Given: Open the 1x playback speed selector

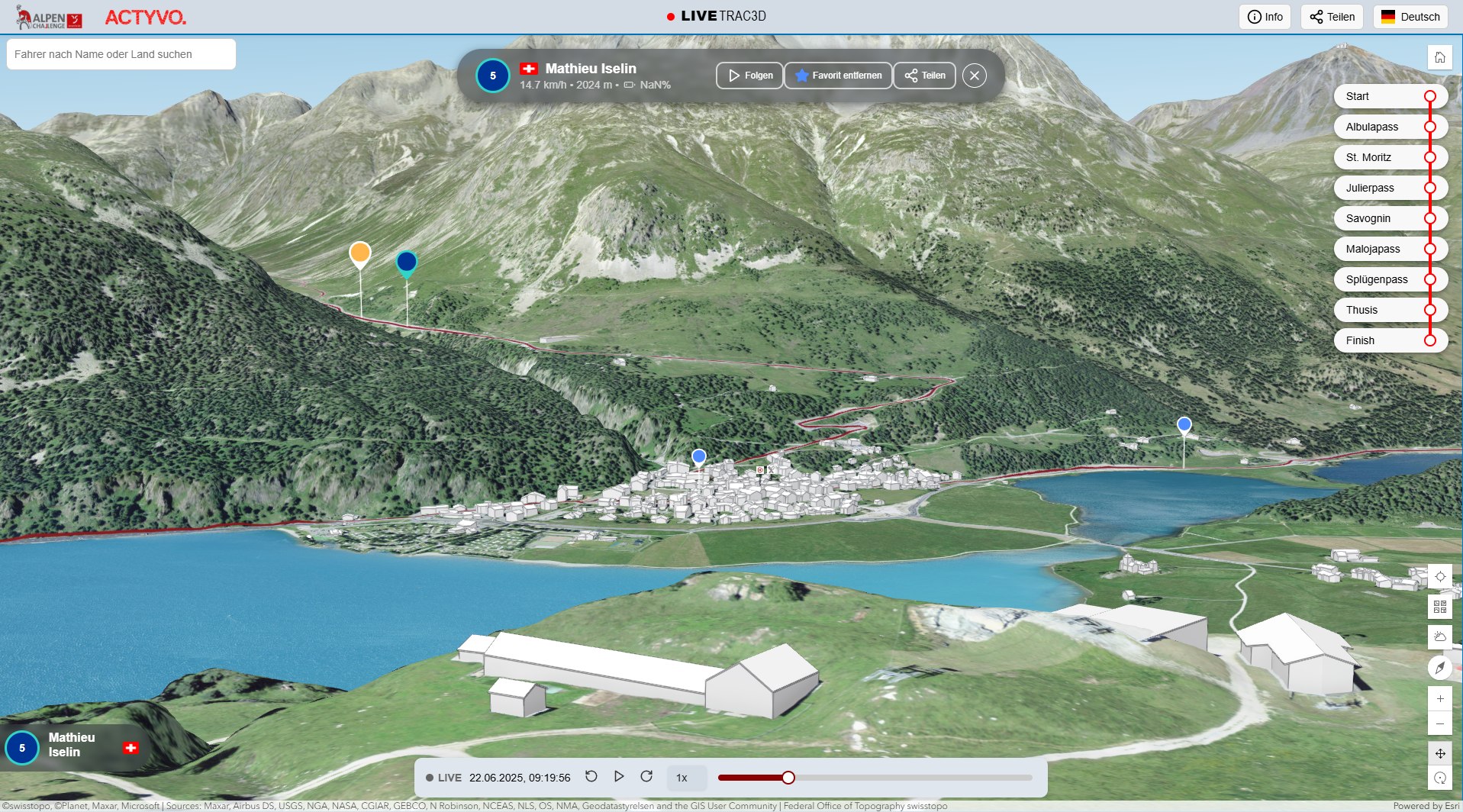Looking at the screenshot, I should pyautogui.click(x=682, y=778).
